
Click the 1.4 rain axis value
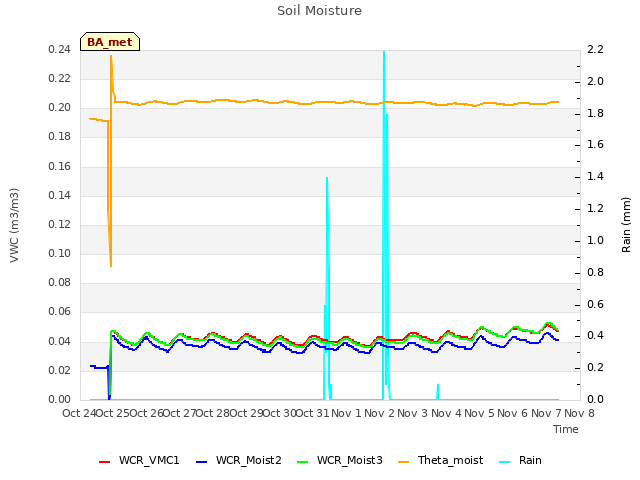[595, 177]
